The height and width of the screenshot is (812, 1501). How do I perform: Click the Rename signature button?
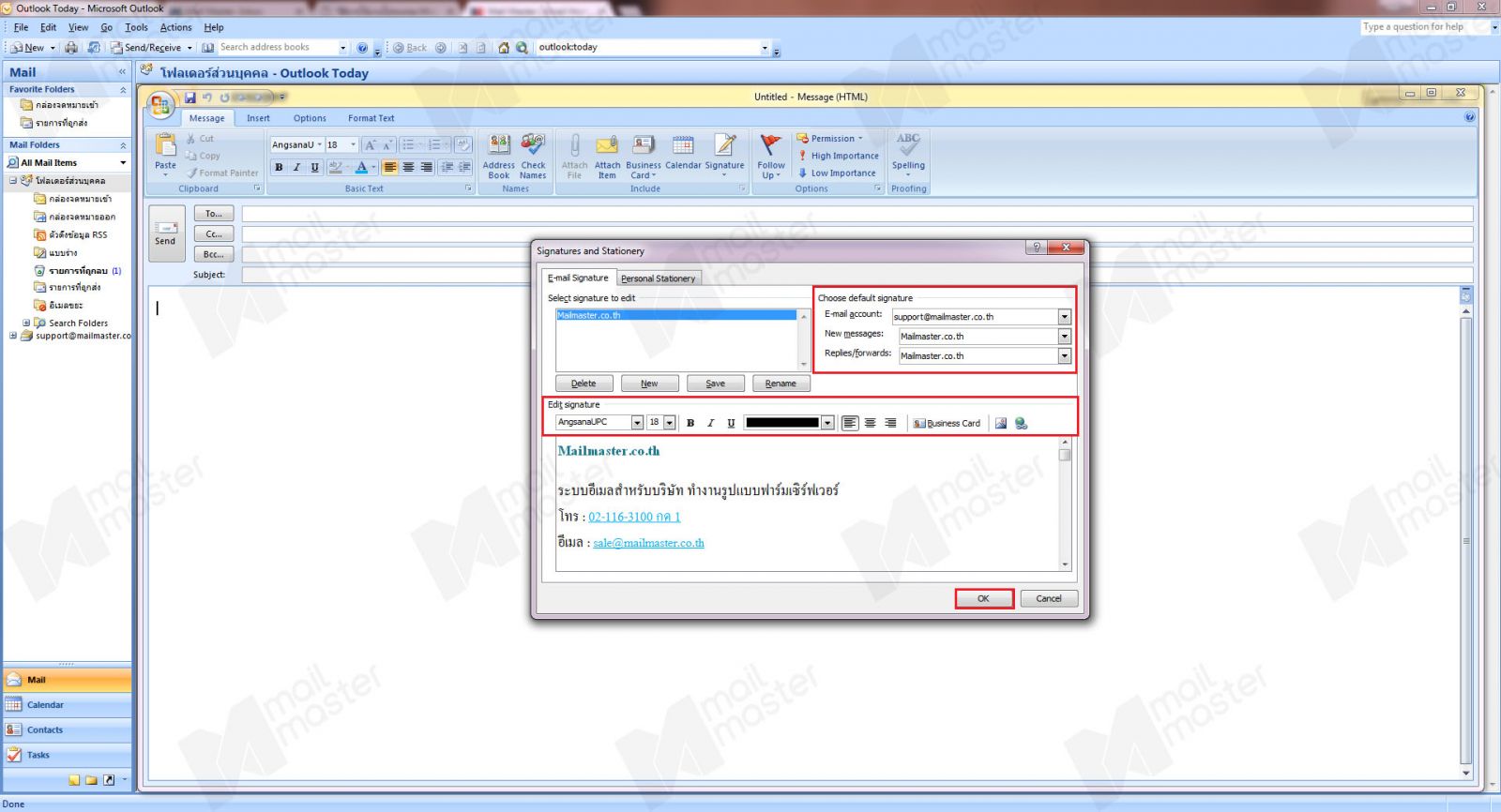781,383
